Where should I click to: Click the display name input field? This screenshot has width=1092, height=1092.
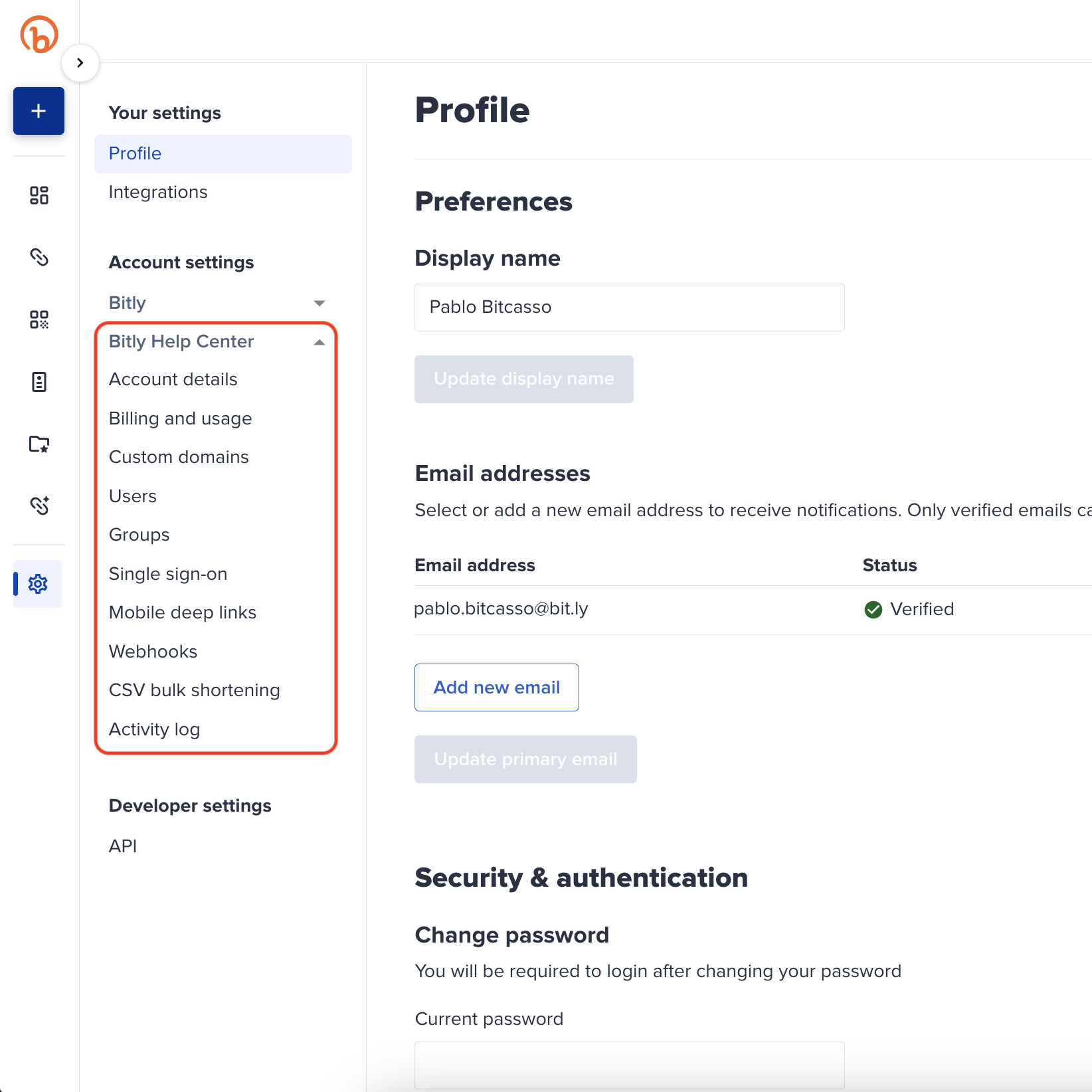point(629,307)
